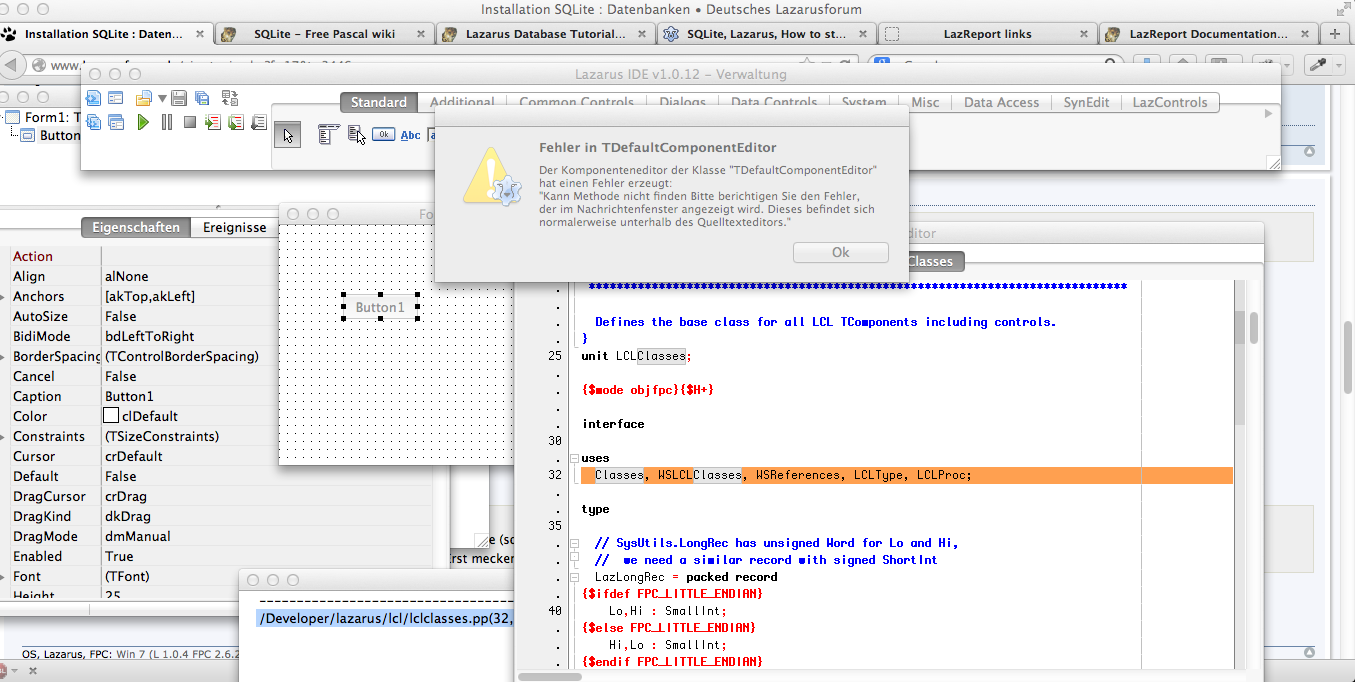Select Button1 on the form designer
This screenshot has height=682, width=1356.
[380, 307]
